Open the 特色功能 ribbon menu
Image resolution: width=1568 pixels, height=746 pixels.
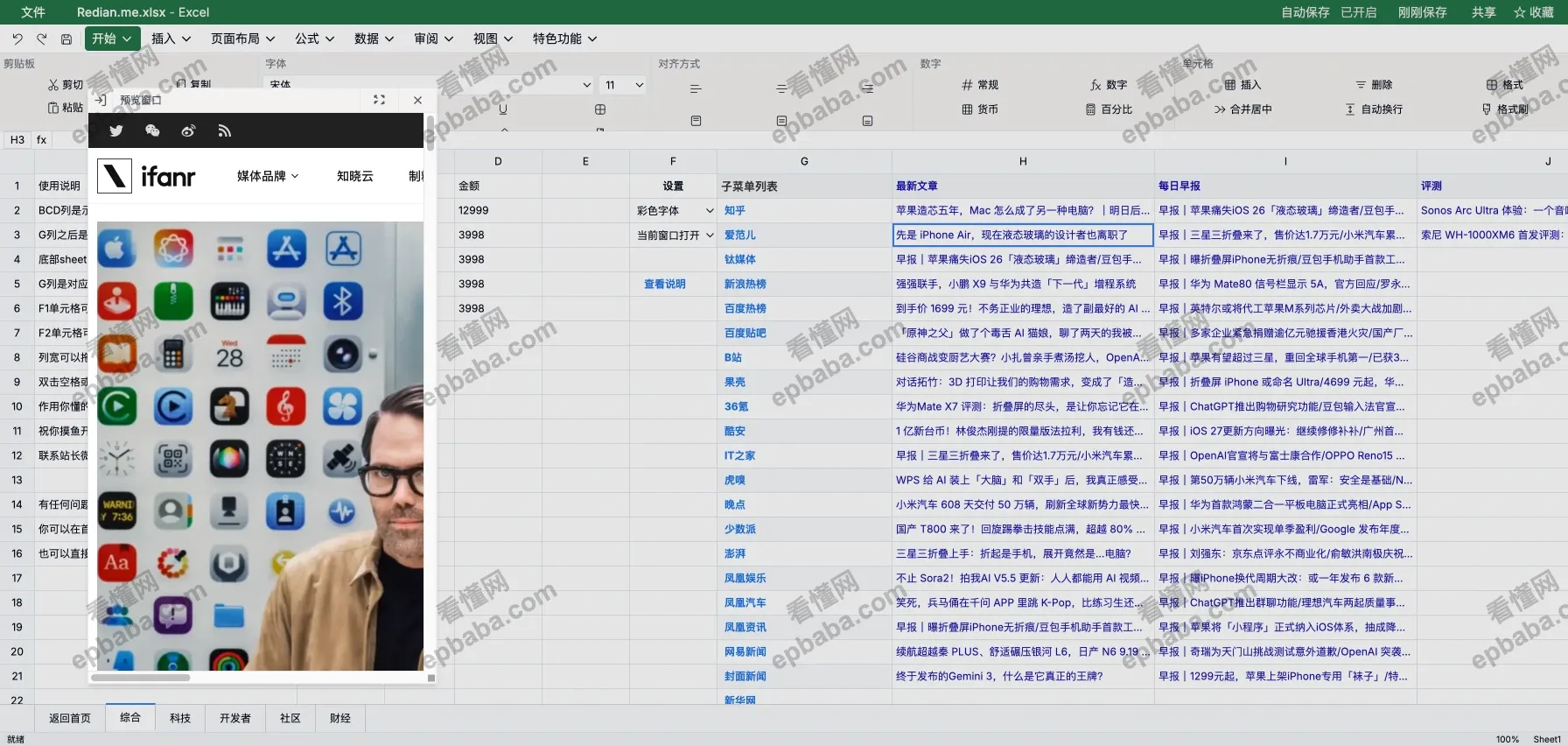pos(564,39)
